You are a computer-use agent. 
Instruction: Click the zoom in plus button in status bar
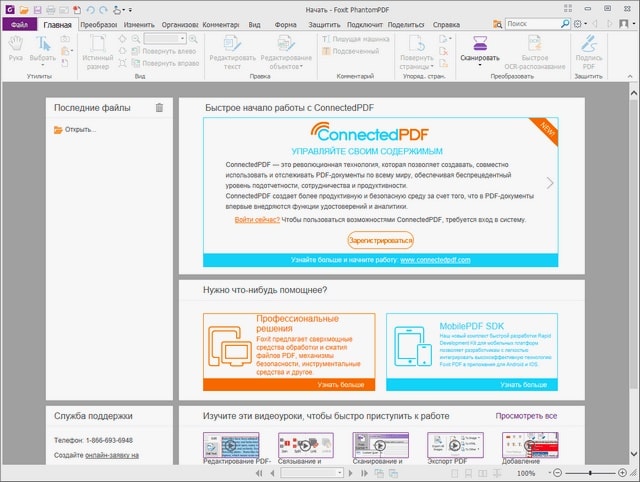coord(622,473)
